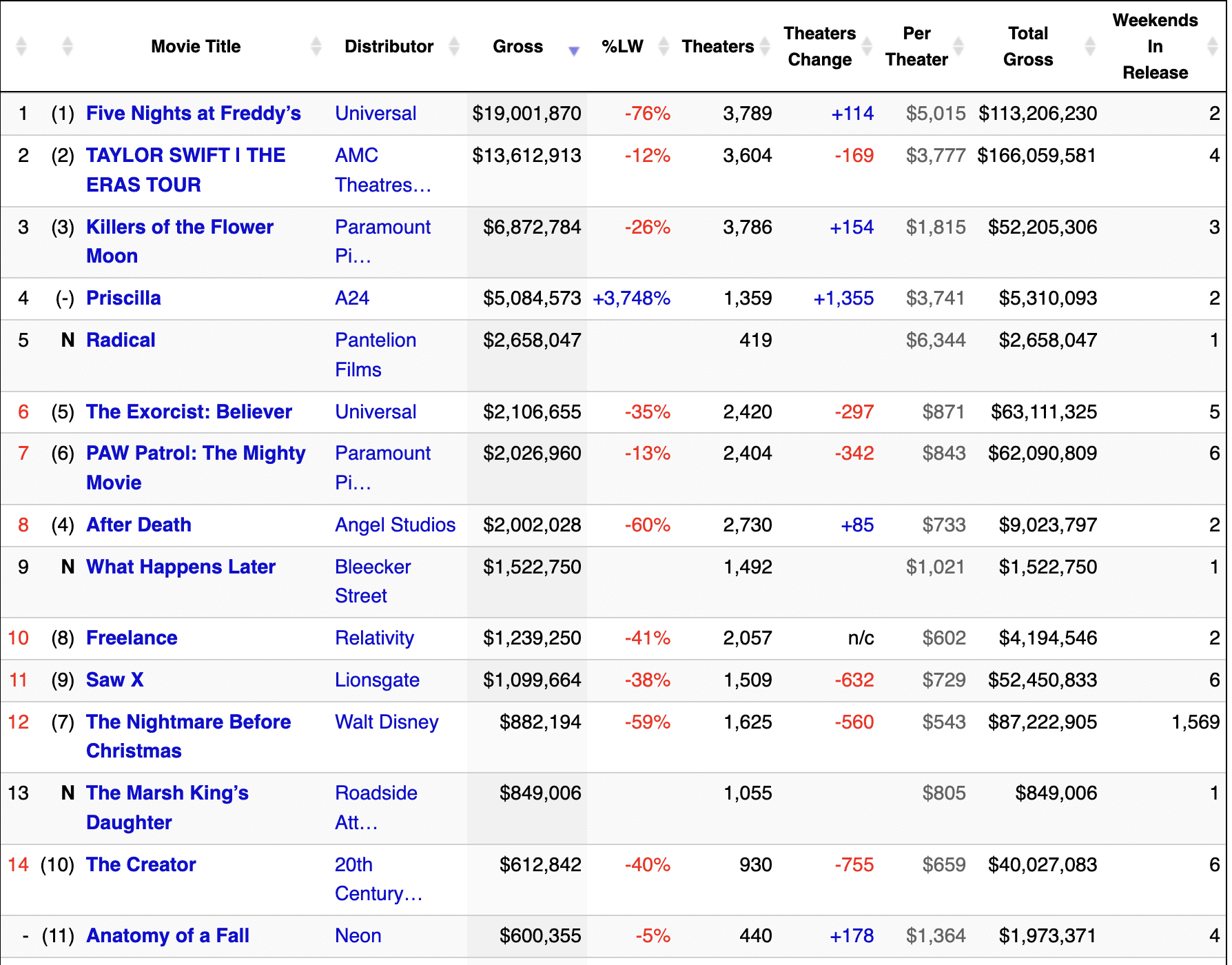The image size is (1232, 965).
Task: Open Pantelion Films distributor link
Action: pyautogui.click(x=376, y=354)
